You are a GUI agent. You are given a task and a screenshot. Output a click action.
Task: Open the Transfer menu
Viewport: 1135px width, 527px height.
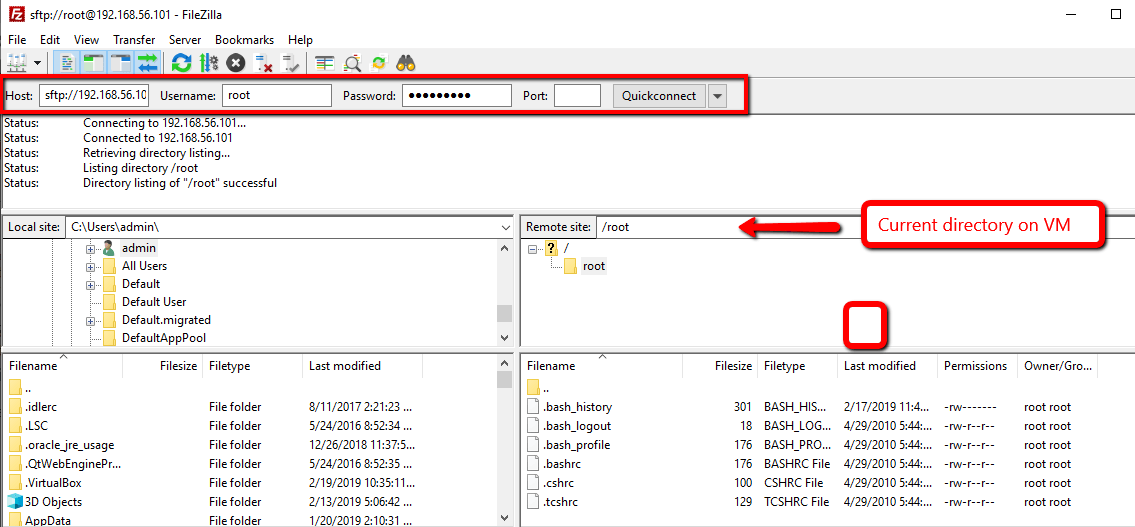pos(135,40)
